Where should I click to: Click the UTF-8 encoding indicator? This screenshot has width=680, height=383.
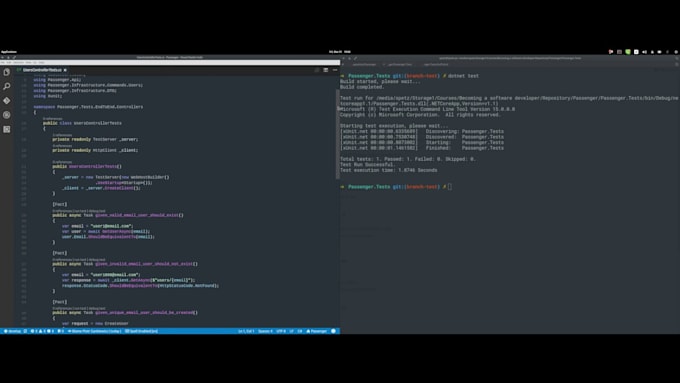pos(281,331)
